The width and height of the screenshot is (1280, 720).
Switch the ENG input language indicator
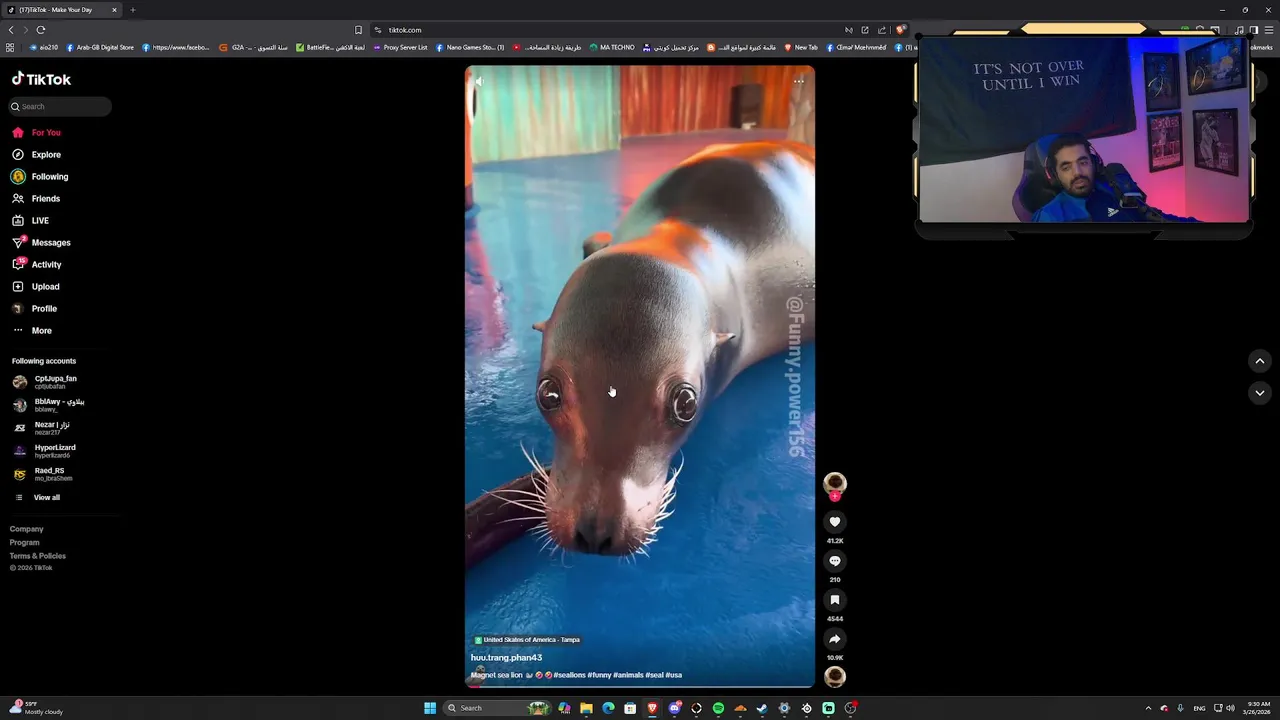pos(1199,708)
